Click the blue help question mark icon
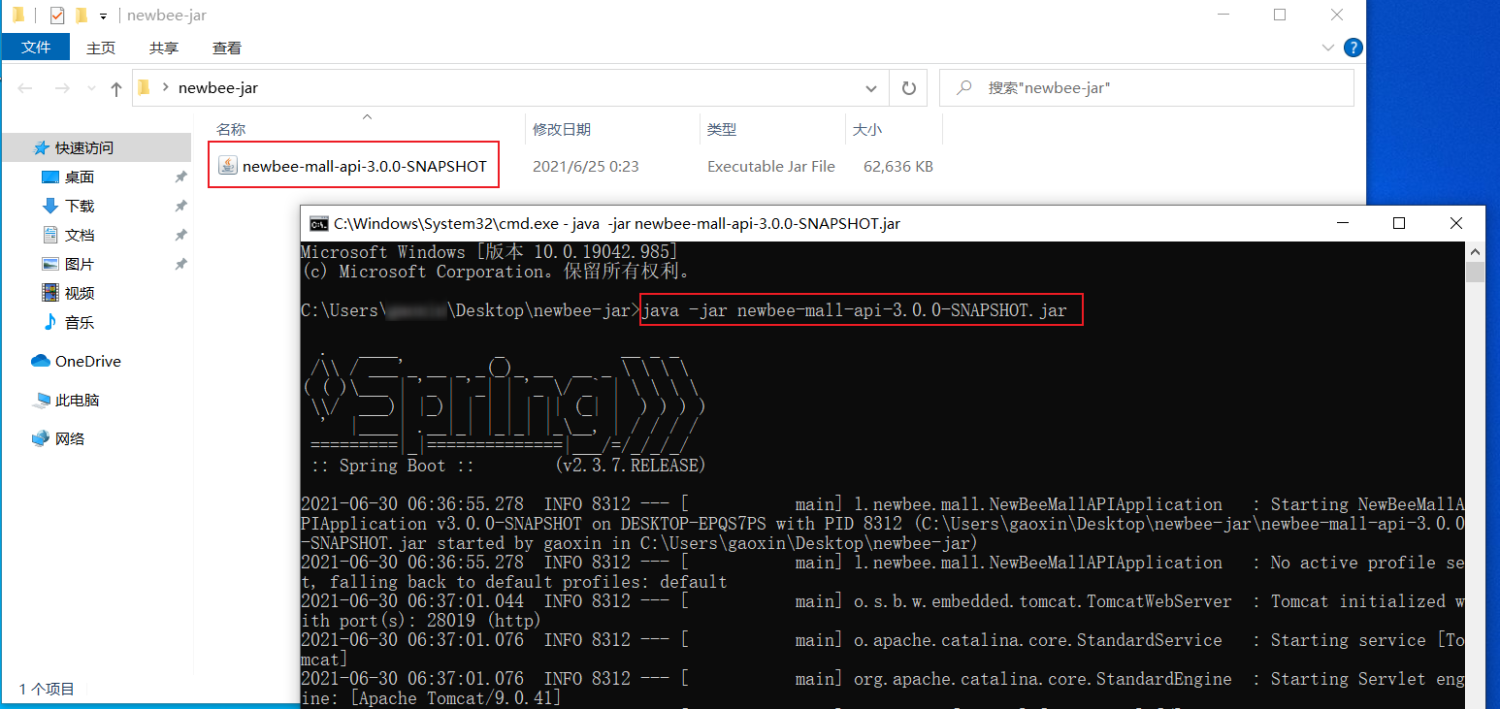This screenshot has width=1500, height=709. click(x=1352, y=47)
